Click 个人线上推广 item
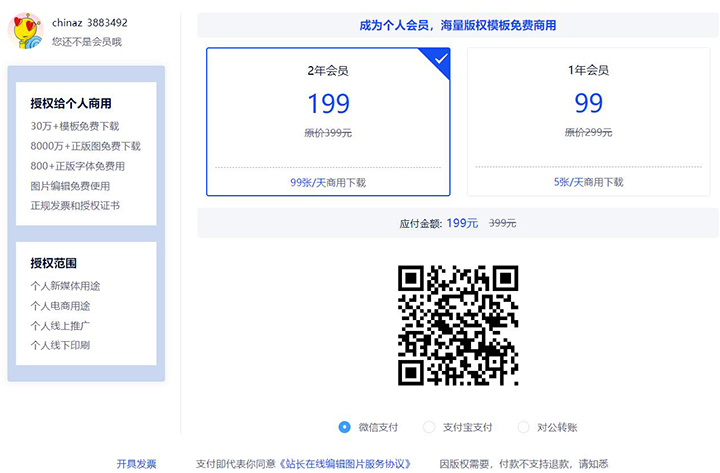 click(x=60, y=326)
